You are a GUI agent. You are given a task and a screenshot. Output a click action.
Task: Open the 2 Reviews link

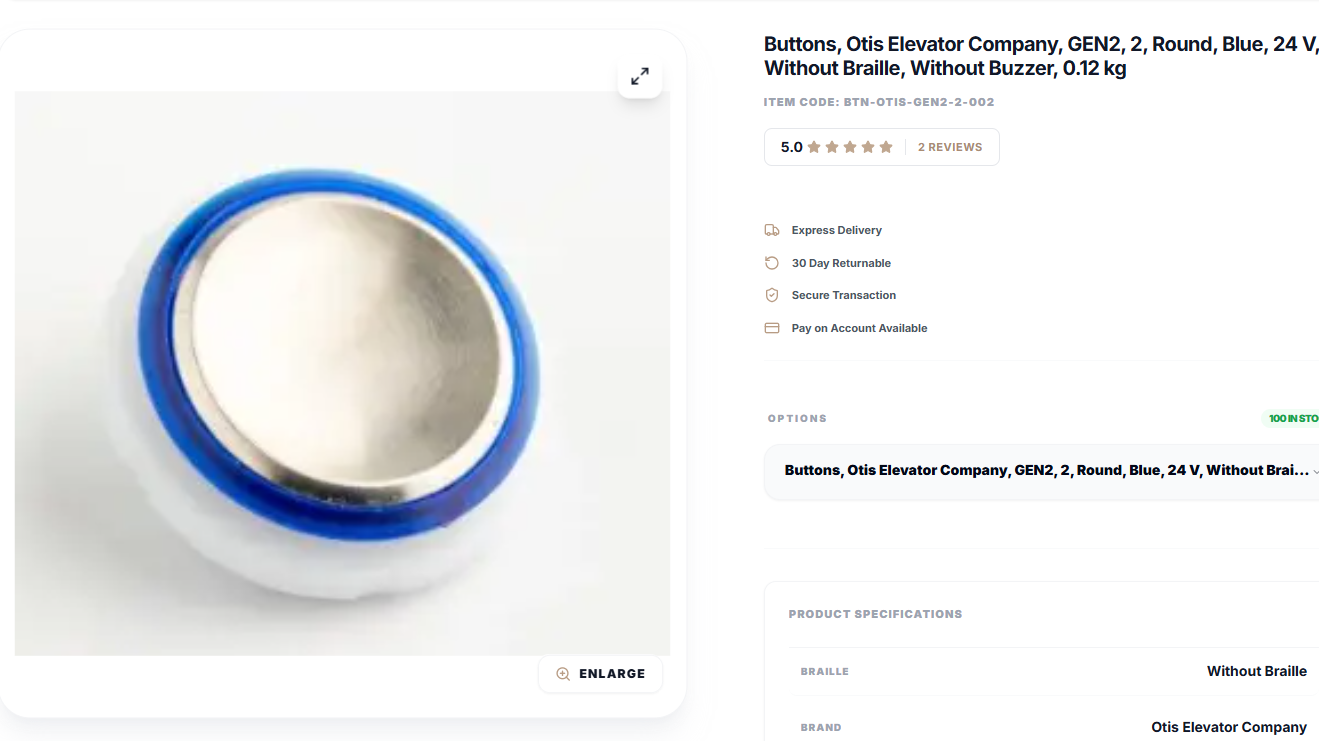950,147
